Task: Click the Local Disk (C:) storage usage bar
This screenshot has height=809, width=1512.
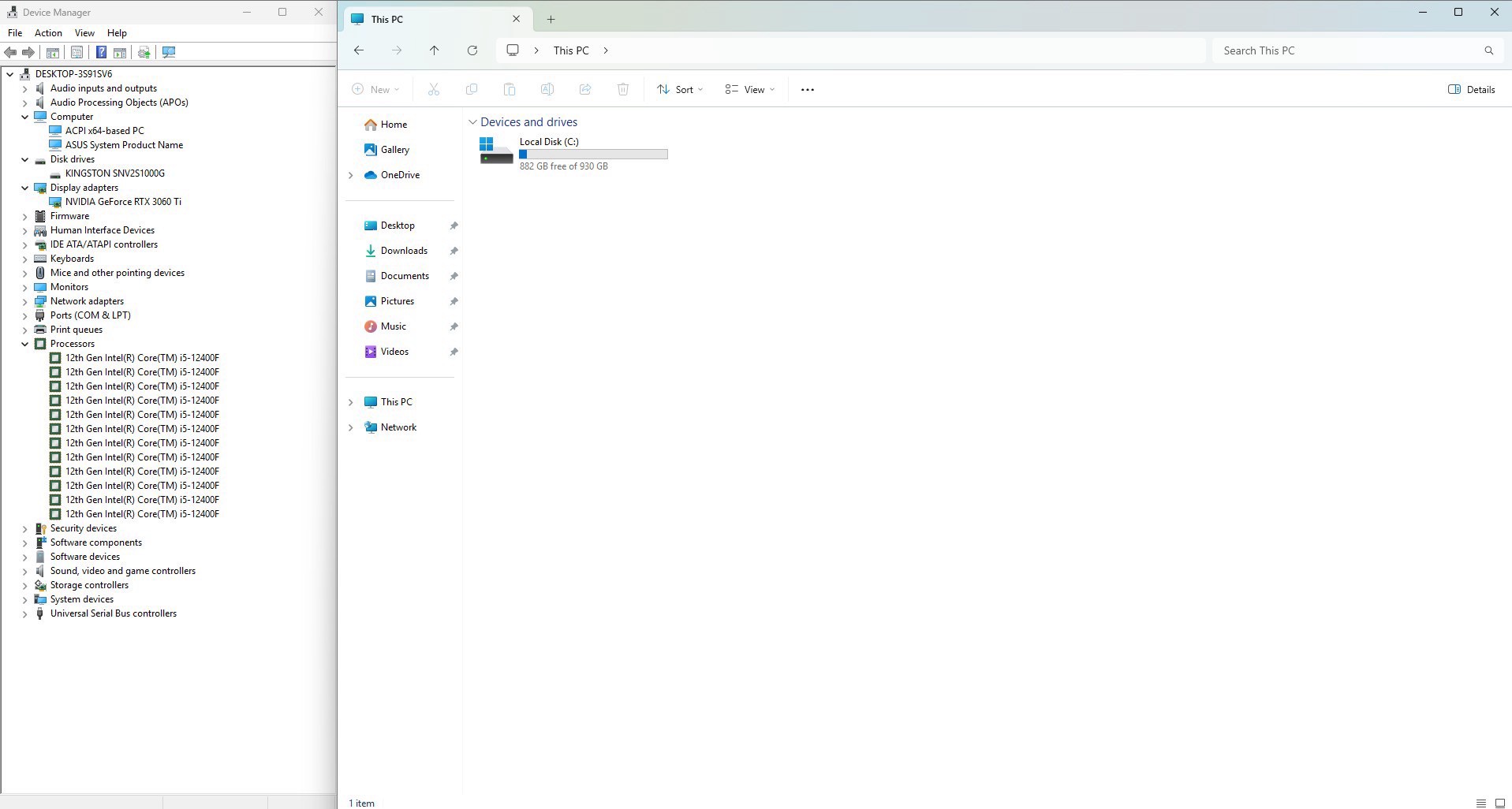Action: (593, 155)
